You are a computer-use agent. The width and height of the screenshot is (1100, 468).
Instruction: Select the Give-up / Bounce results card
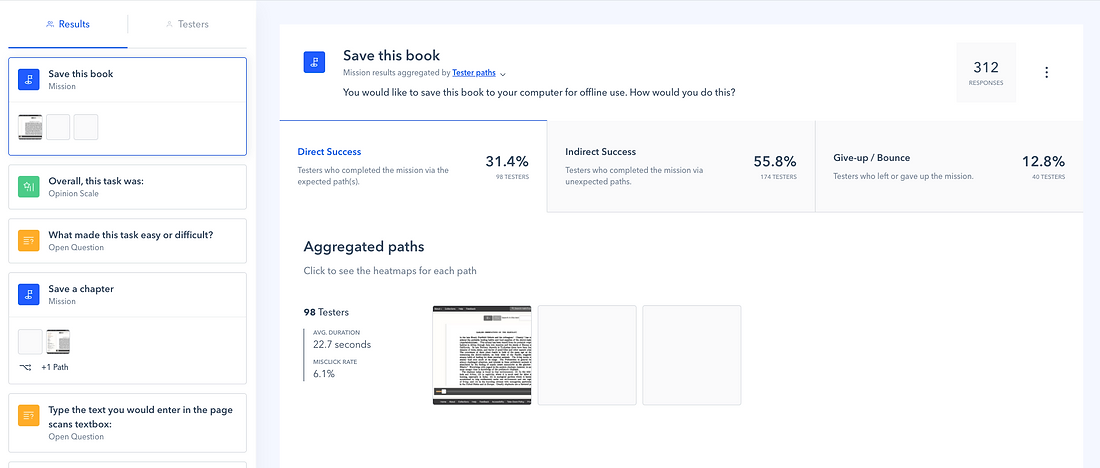[x=948, y=166]
